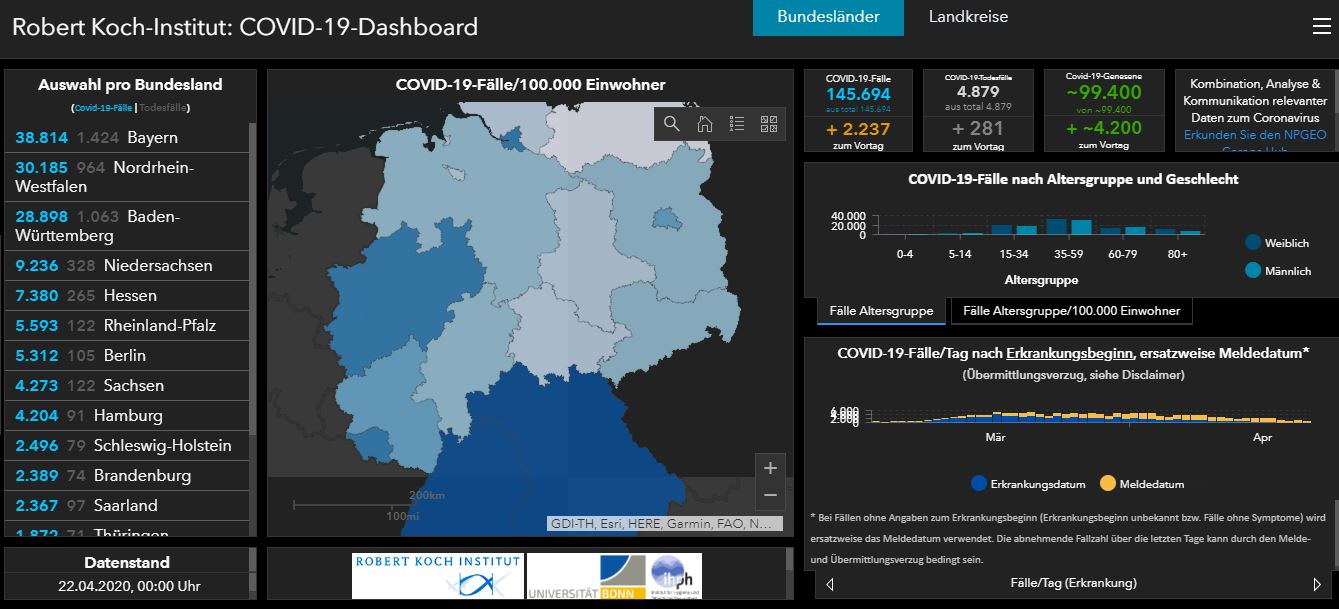Click the Universität Bonn logo
The image size is (1339, 609).
[x=615, y=575]
